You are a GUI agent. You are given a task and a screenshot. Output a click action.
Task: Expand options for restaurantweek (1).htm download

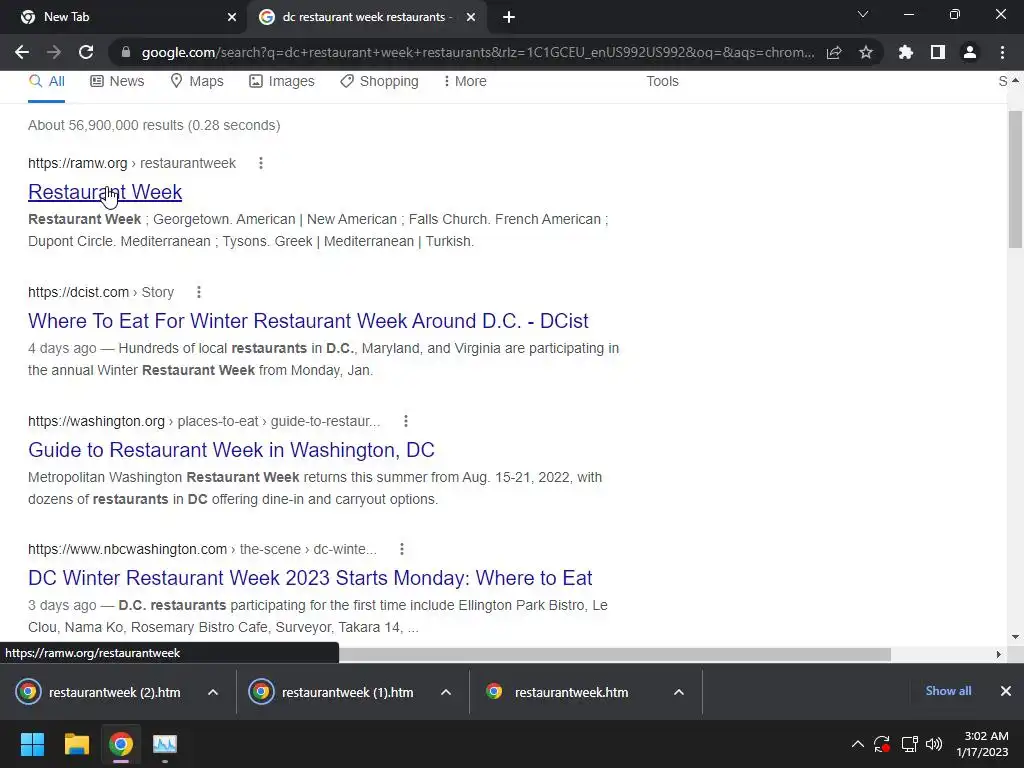[x=446, y=692]
